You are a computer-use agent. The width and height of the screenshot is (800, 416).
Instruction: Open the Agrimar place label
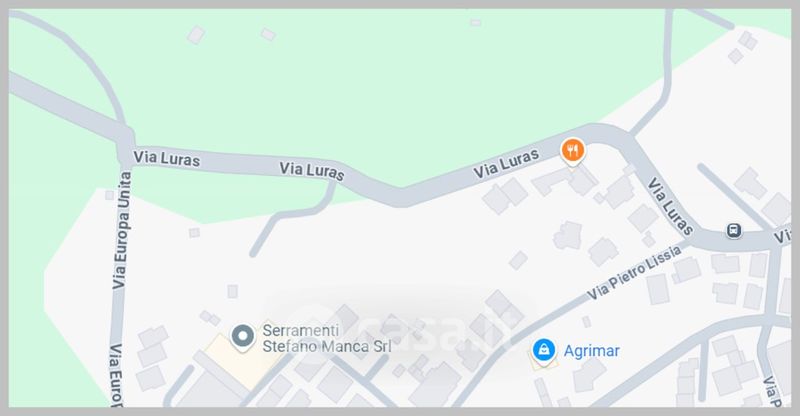tap(591, 351)
